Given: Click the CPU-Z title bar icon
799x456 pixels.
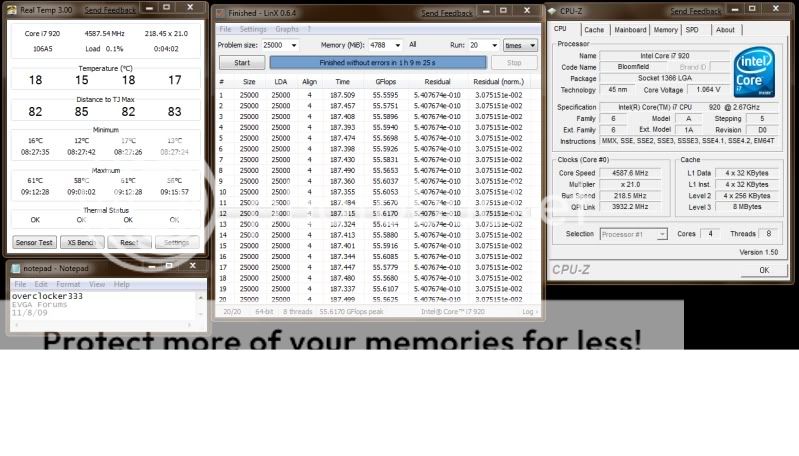Looking at the screenshot, I should pyautogui.click(x=553, y=11).
